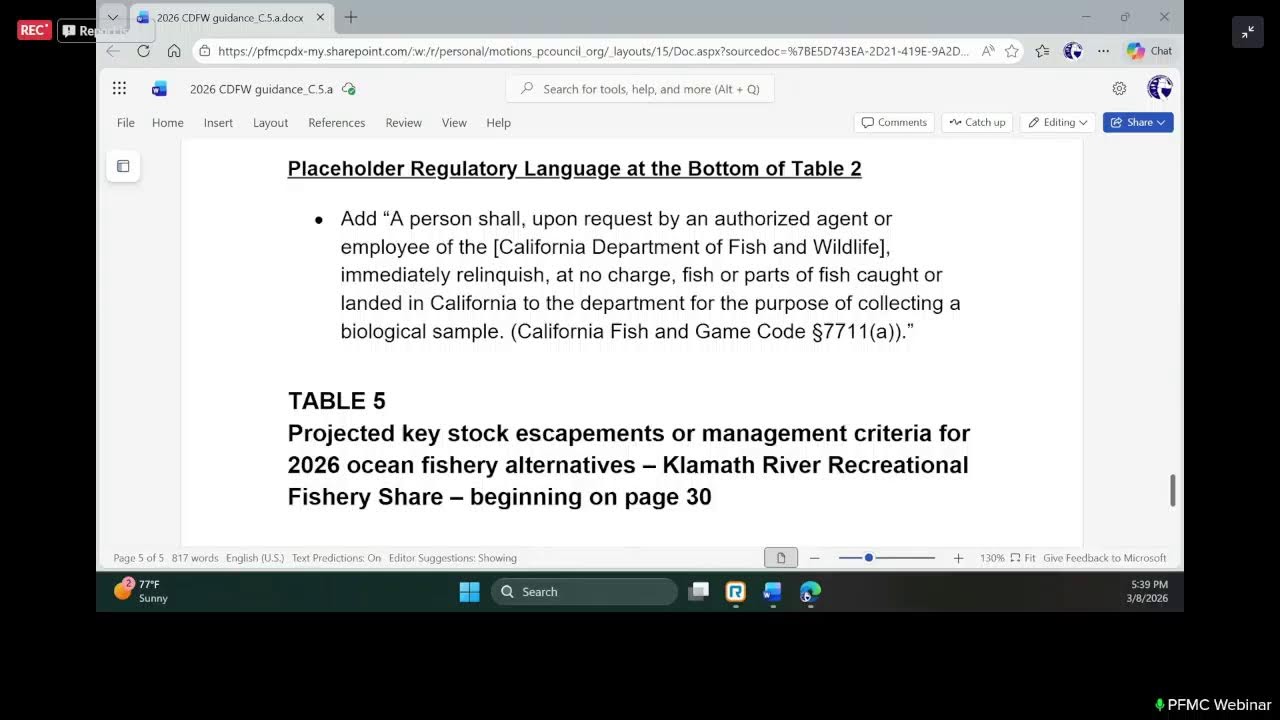This screenshot has height=720, width=1280.
Task: Open Copilot Chat in browser
Action: 1149,50
